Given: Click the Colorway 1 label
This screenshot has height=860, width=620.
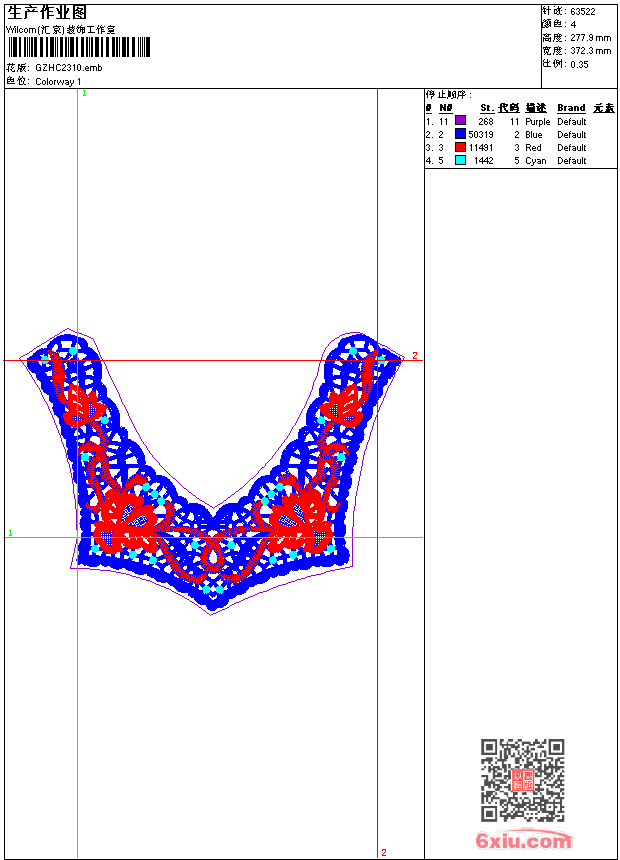Looking at the screenshot, I should point(59,81).
